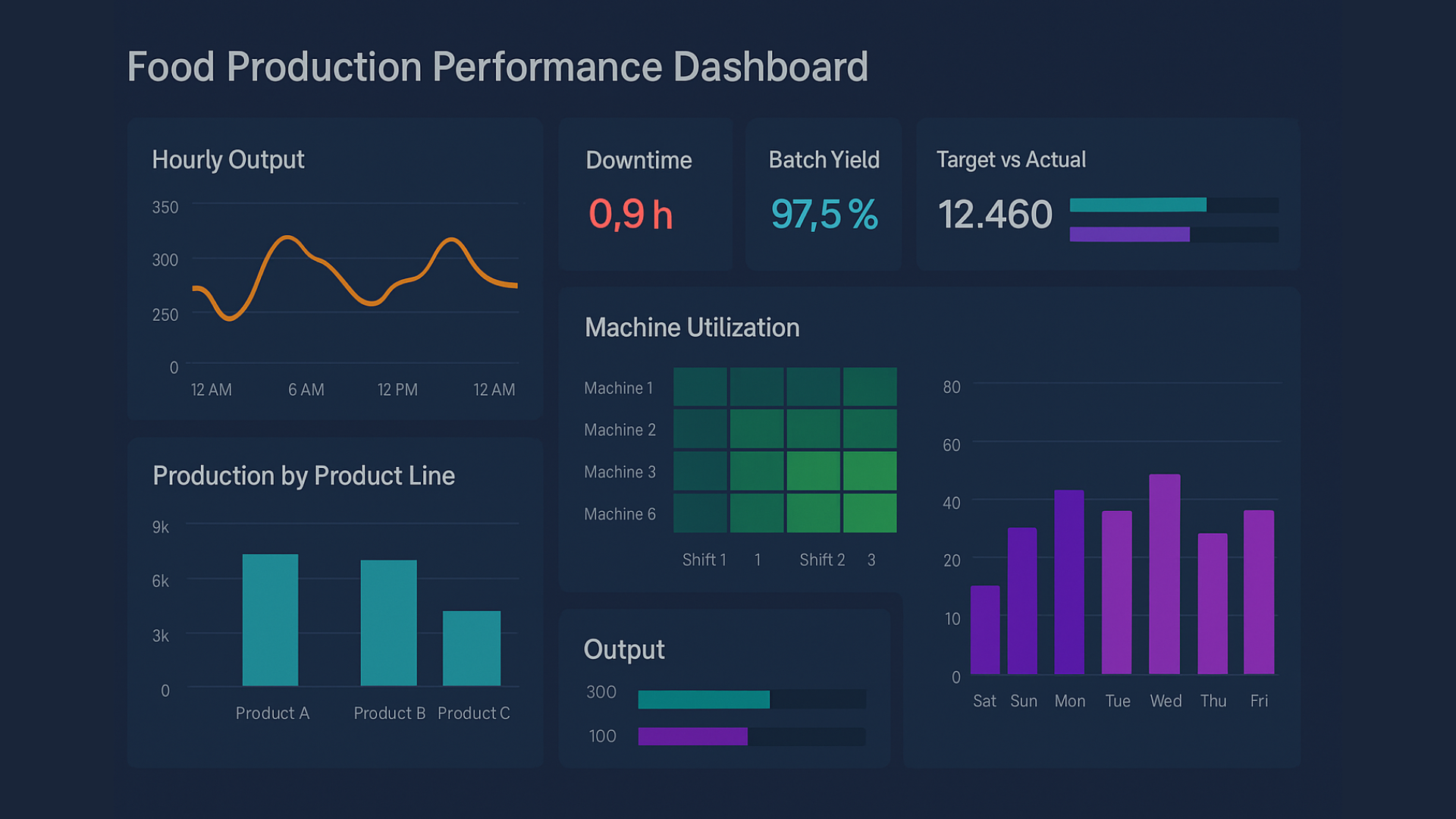Click the Product C bar
The width and height of the screenshot is (1456, 819).
click(x=471, y=648)
